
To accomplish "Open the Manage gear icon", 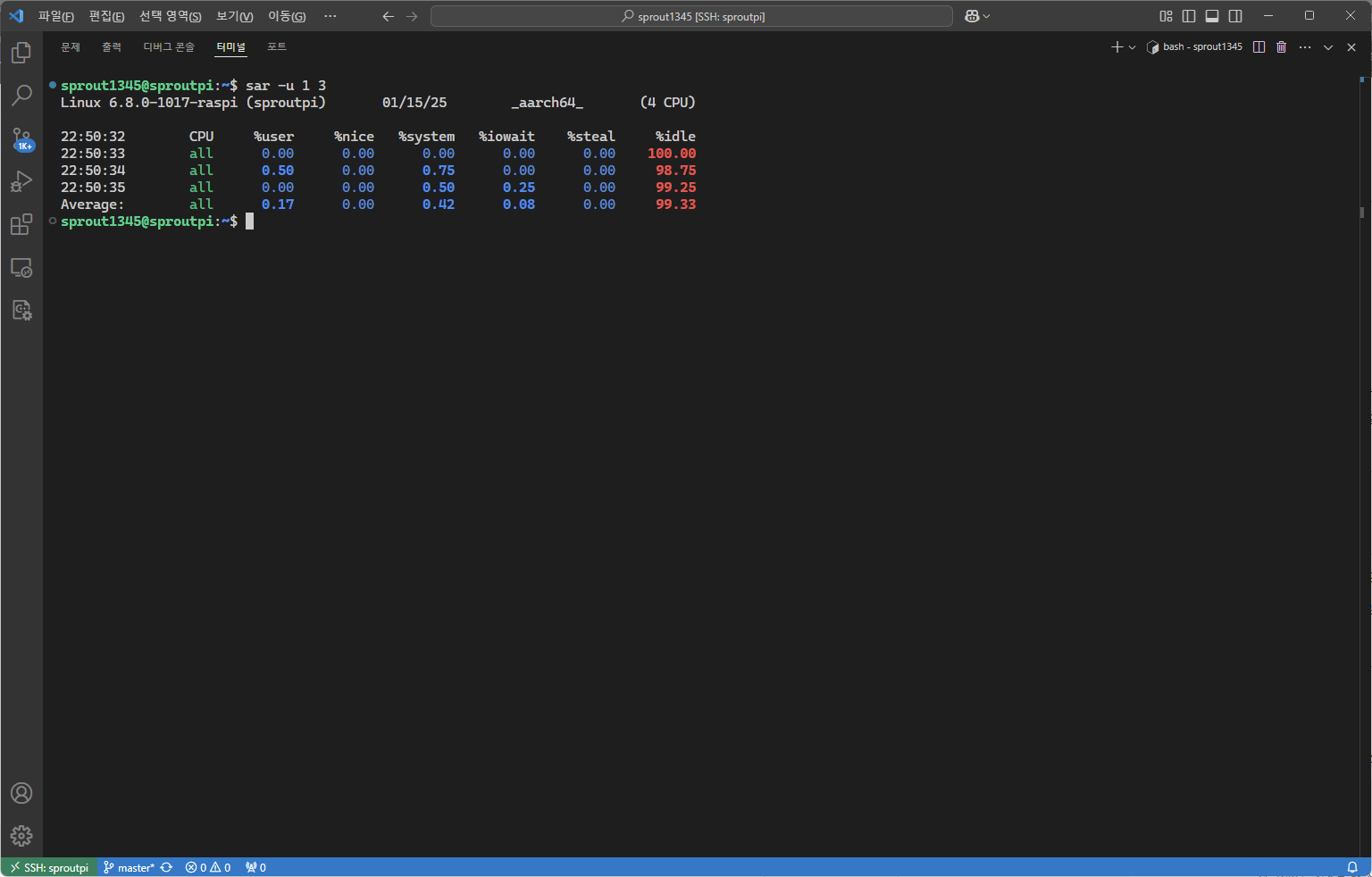I will coord(21,836).
